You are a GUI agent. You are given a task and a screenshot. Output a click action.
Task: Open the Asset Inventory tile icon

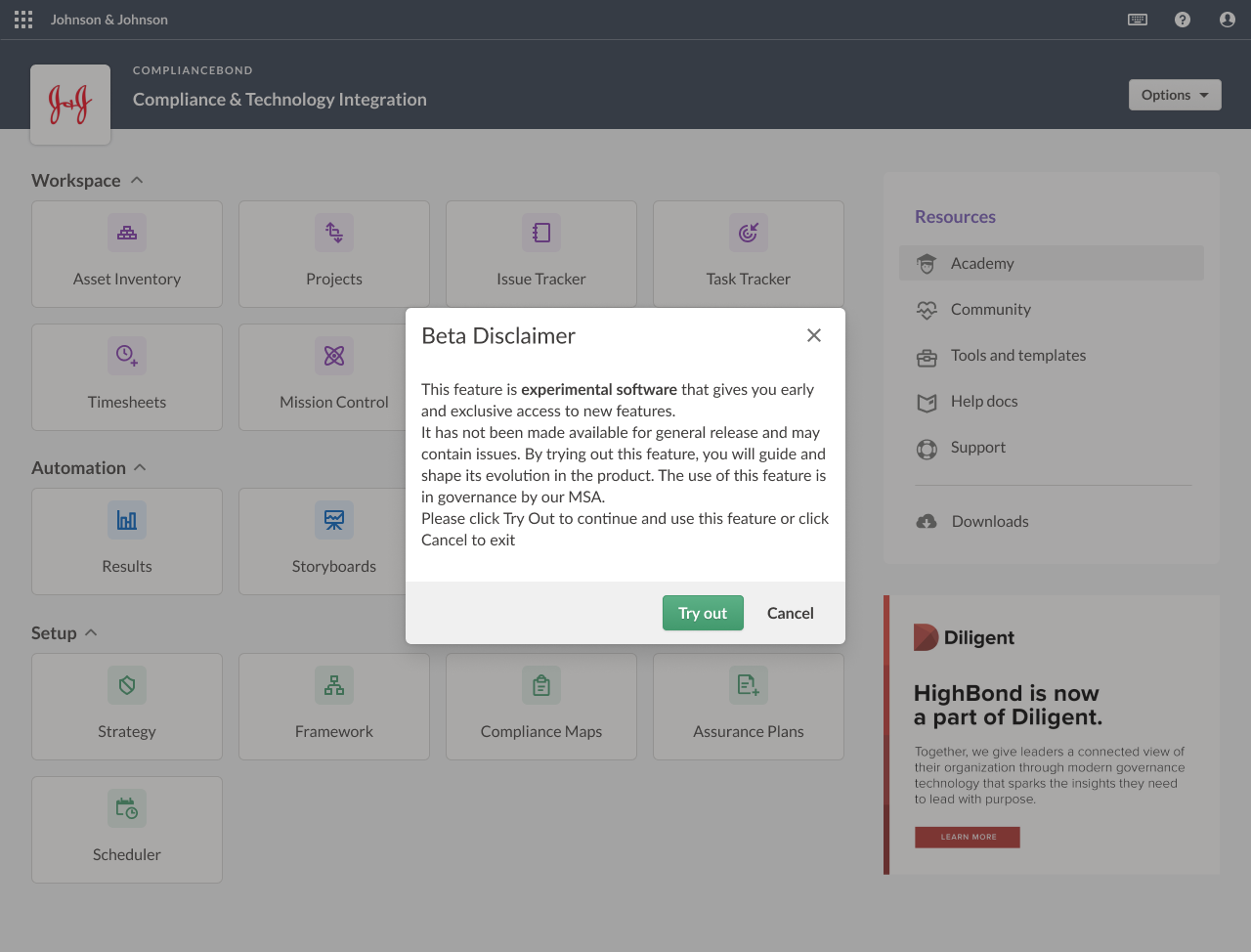(x=127, y=233)
